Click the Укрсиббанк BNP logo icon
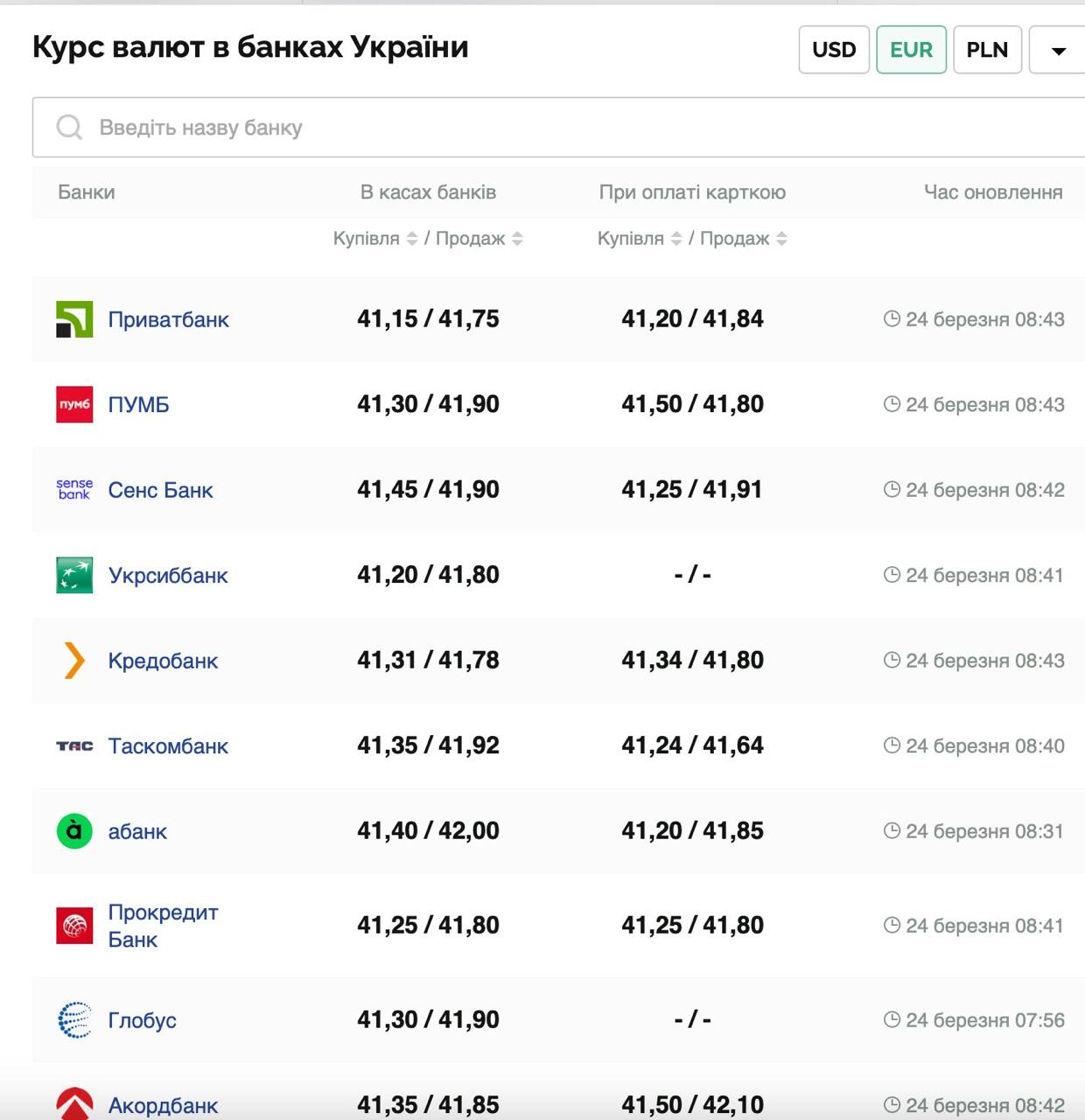1085x1120 pixels. (x=73, y=575)
